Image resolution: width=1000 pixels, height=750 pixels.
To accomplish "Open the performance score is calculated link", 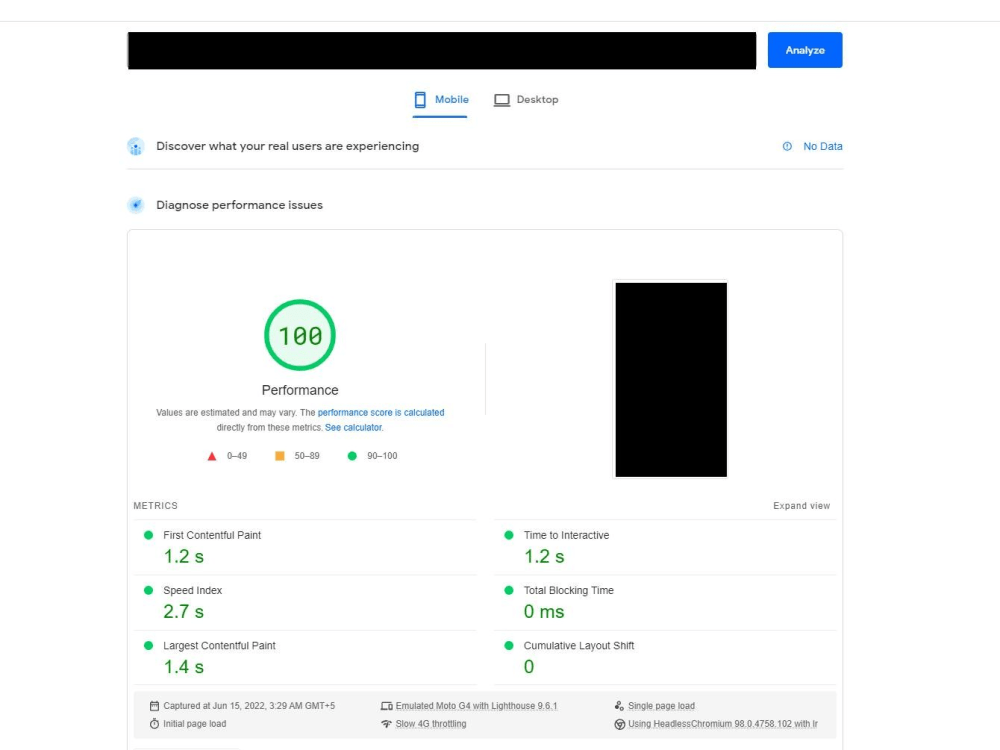I will click(381, 413).
